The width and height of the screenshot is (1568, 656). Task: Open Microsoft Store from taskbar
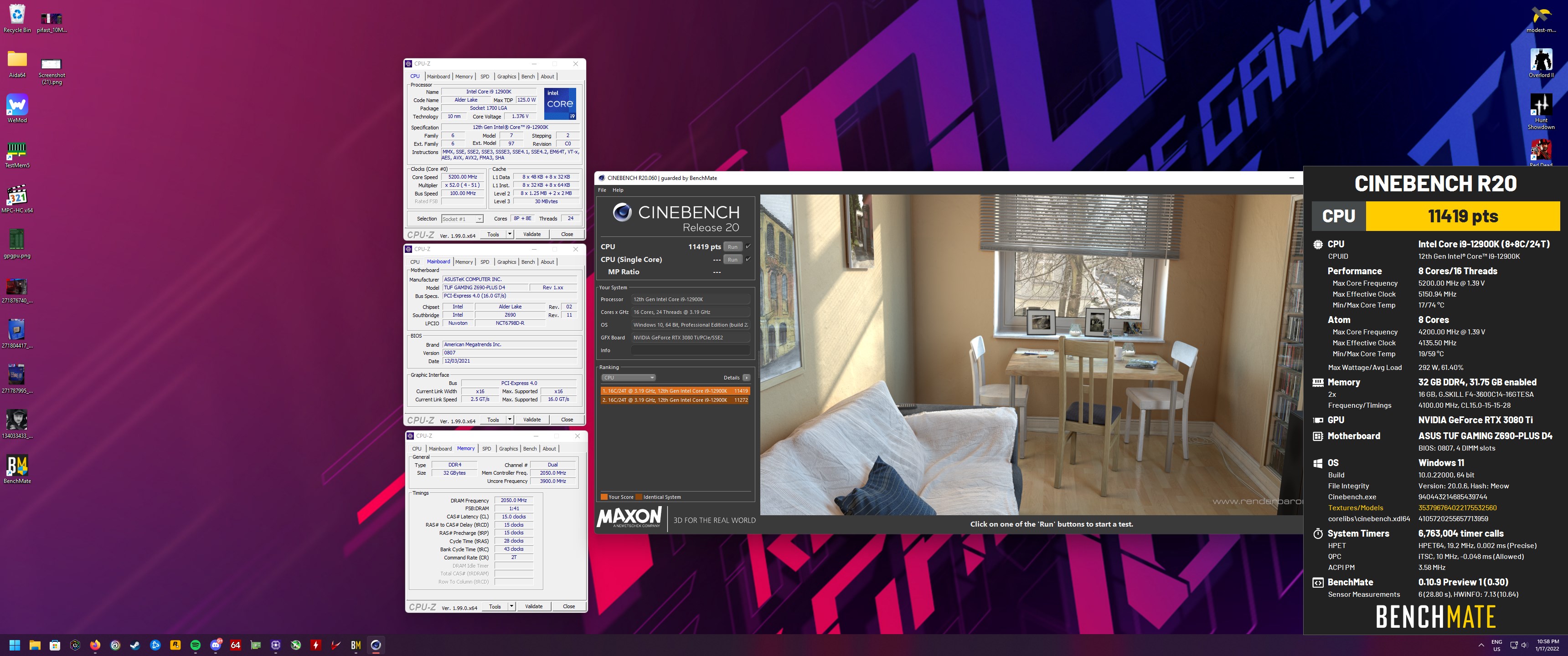(x=55, y=645)
